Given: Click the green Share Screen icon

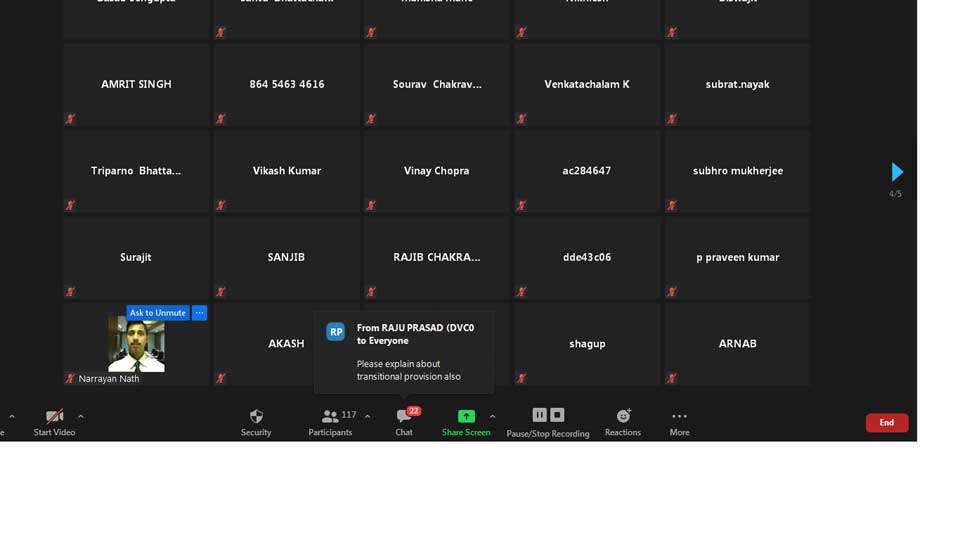Looking at the screenshot, I should coord(466,416).
